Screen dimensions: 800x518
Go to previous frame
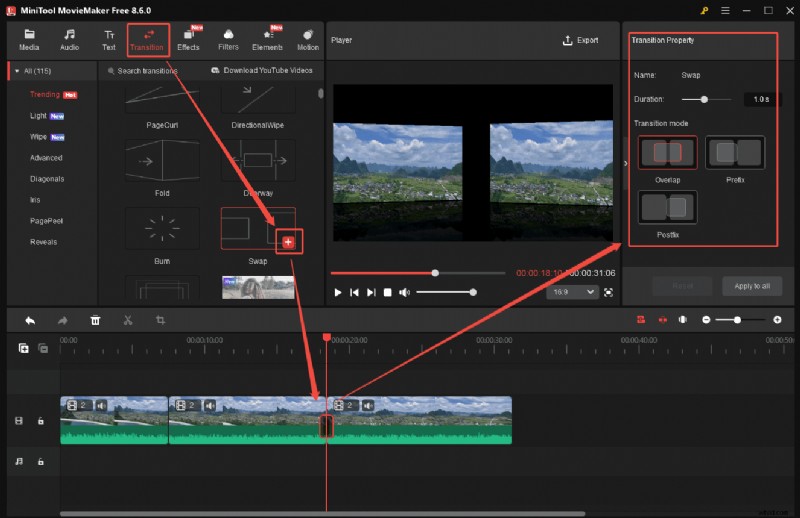[x=354, y=292]
